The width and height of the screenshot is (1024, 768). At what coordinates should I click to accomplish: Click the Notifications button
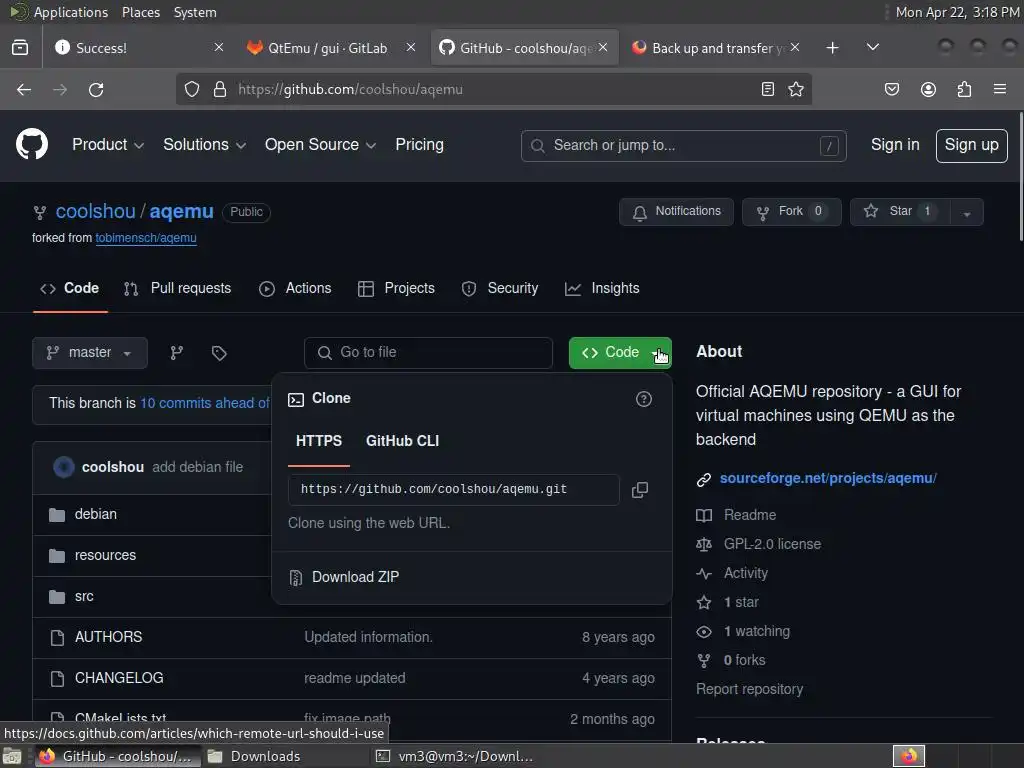click(676, 212)
